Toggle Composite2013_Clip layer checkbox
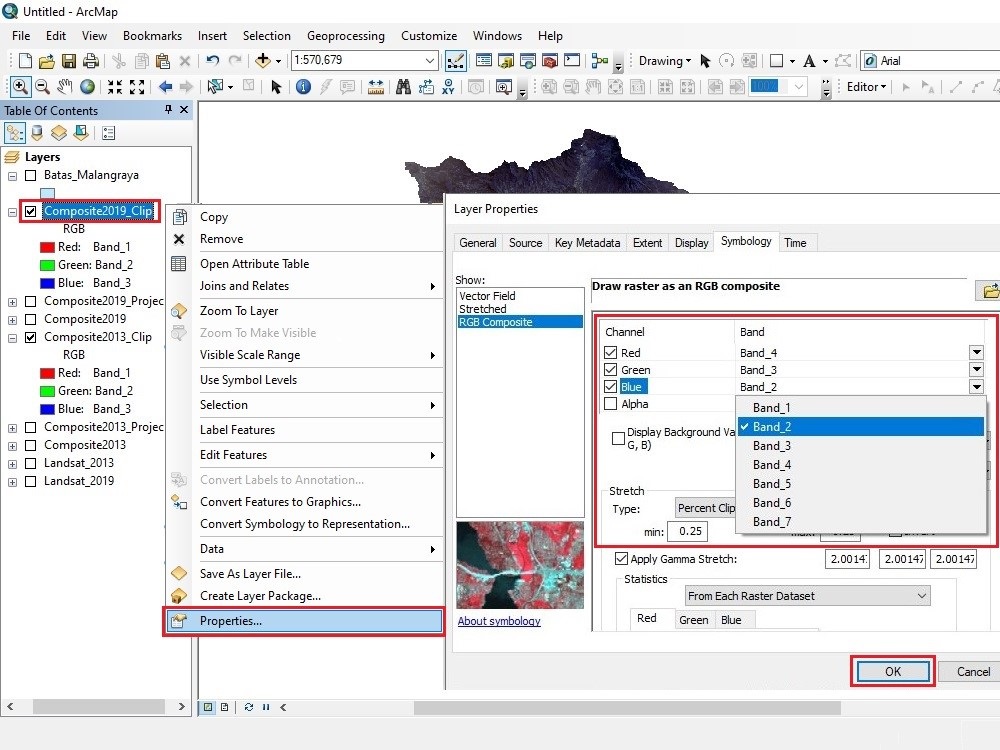The height and width of the screenshot is (750, 1000). click(30, 337)
